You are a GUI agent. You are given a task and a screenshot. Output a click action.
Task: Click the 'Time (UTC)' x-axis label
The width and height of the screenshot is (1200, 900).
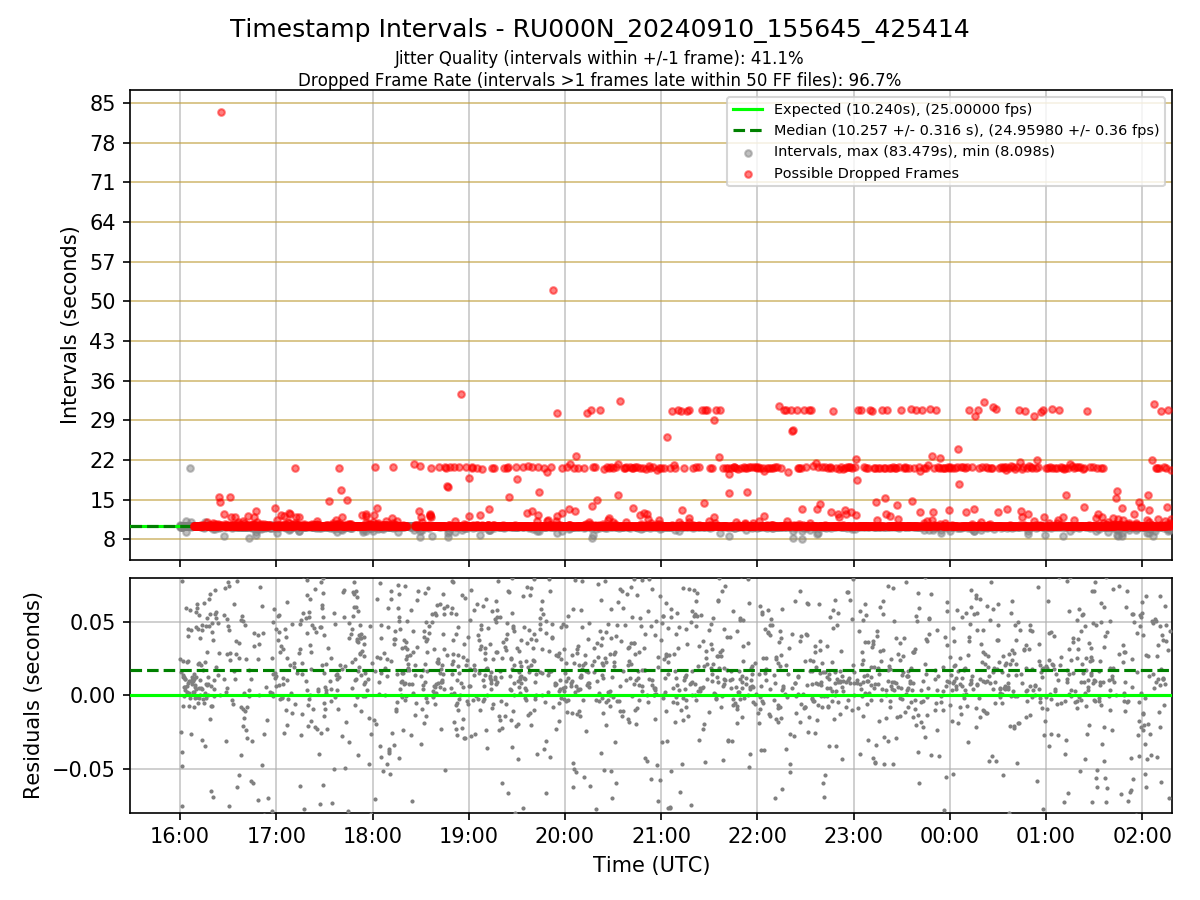point(651,865)
